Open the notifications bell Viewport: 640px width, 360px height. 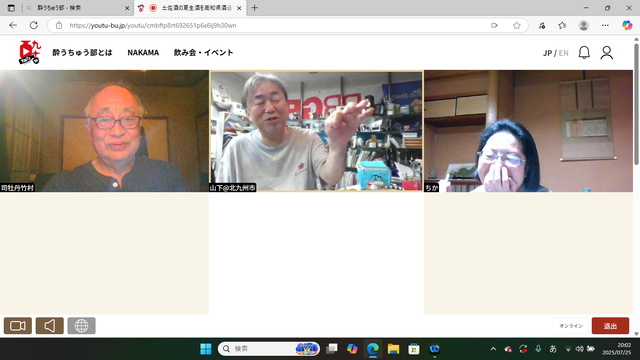click(584, 53)
